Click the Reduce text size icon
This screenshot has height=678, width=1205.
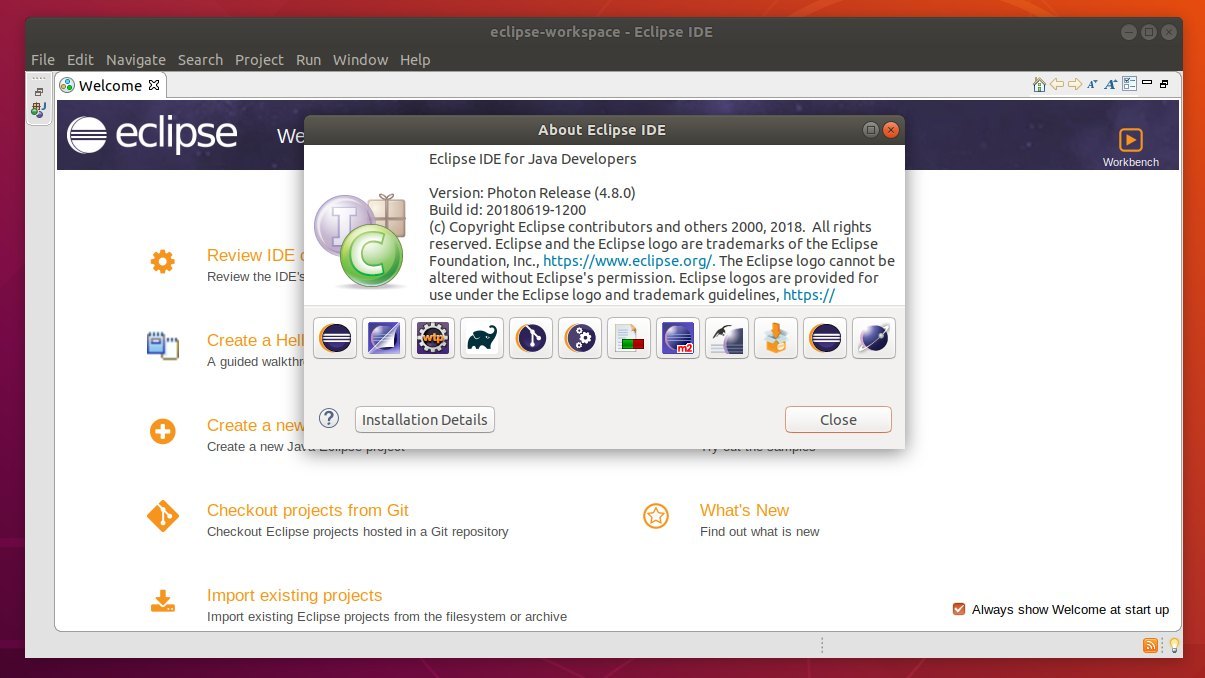(1092, 84)
